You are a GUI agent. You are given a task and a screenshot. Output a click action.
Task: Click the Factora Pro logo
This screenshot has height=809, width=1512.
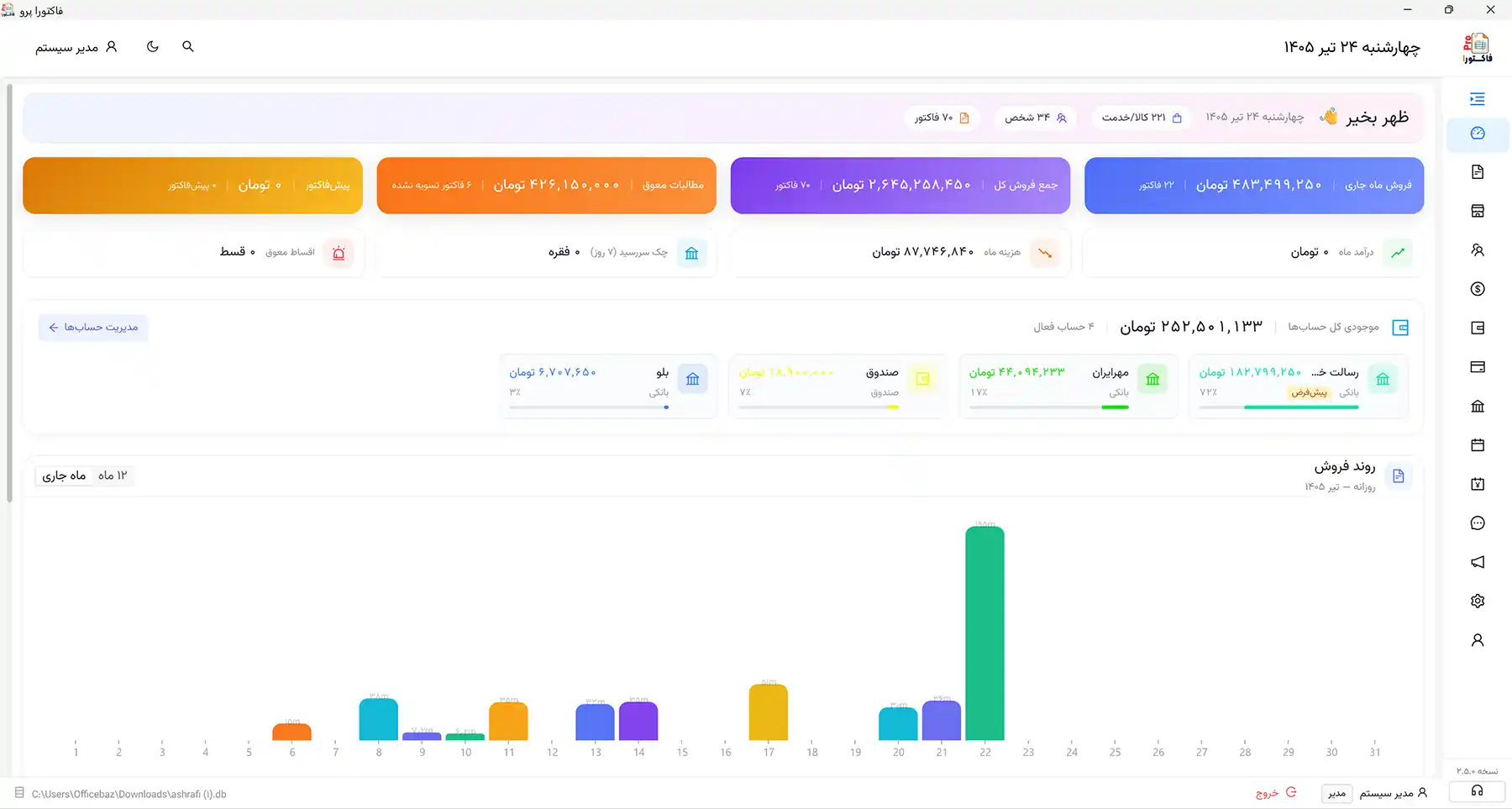click(x=1478, y=48)
